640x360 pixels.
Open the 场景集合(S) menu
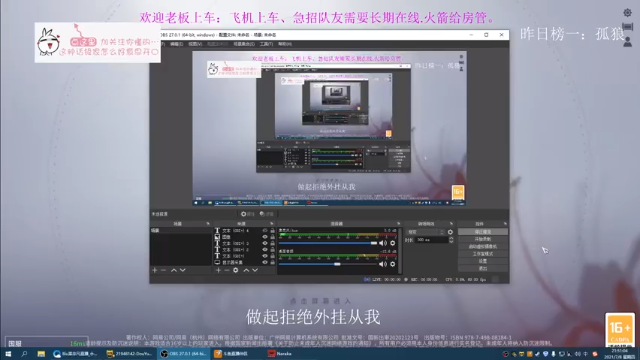(x=244, y=44)
